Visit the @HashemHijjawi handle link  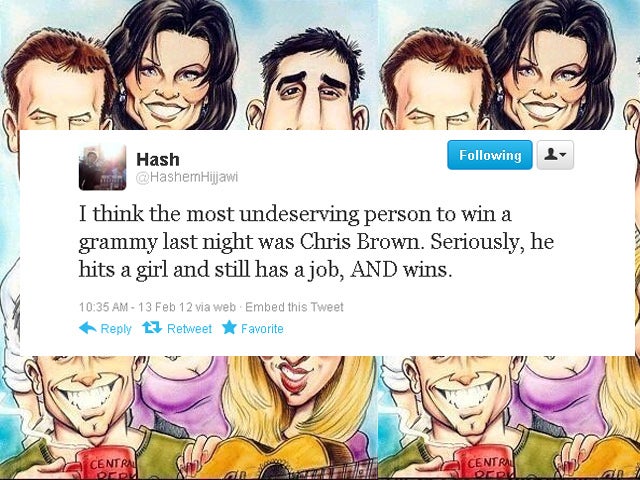pyautogui.click(x=187, y=178)
